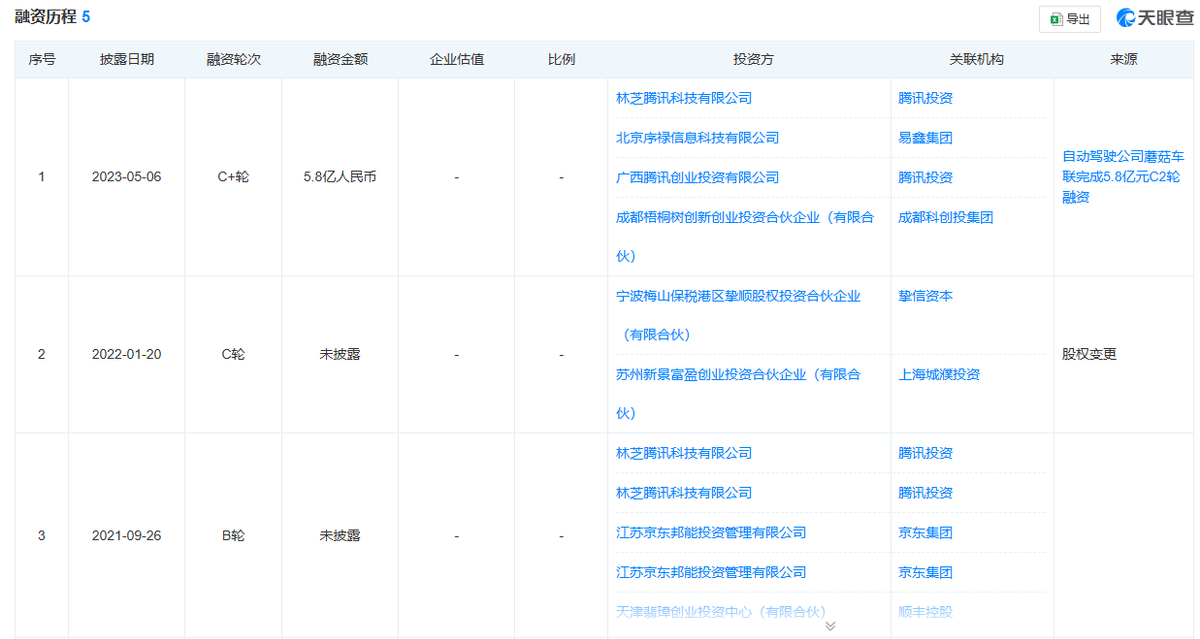Open 成都梧桐树创新创业投资合伙企业 link
This screenshot has width=1200, height=639.
[746, 236]
